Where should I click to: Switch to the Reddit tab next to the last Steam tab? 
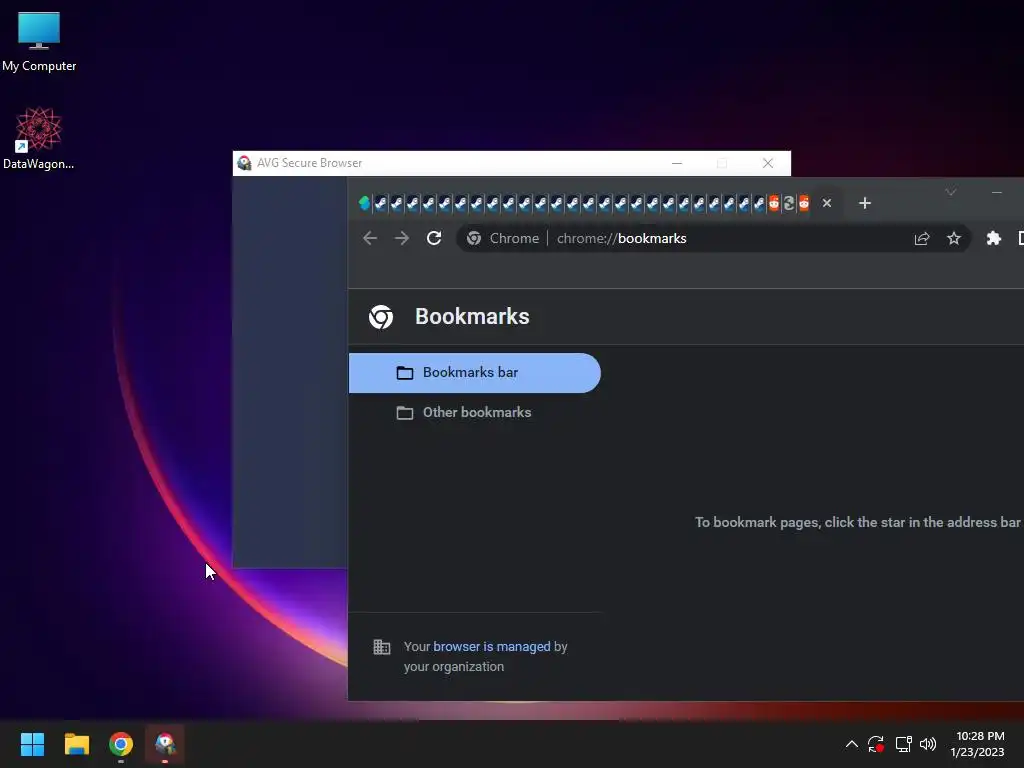tap(774, 203)
